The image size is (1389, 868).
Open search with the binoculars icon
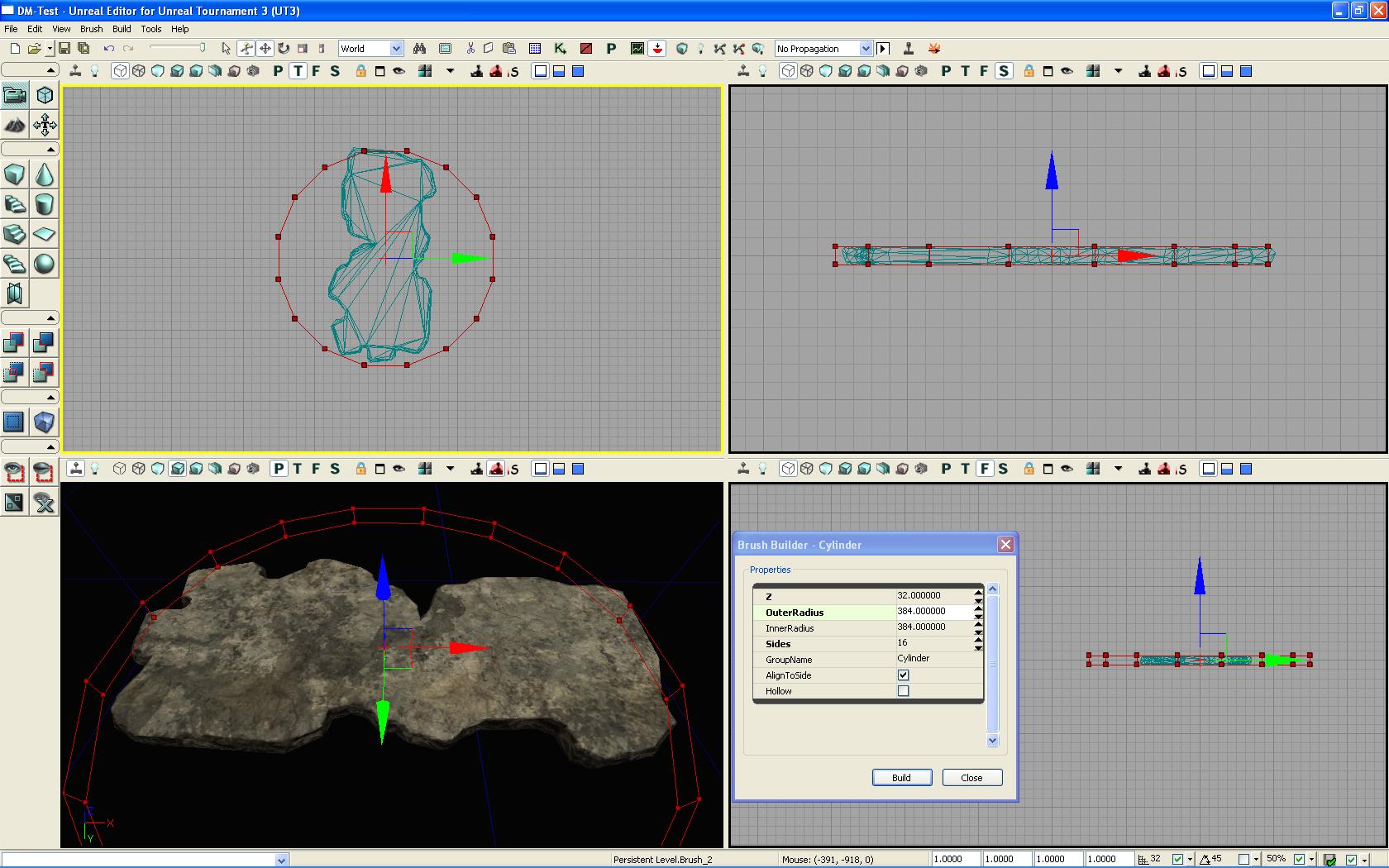(x=419, y=49)
